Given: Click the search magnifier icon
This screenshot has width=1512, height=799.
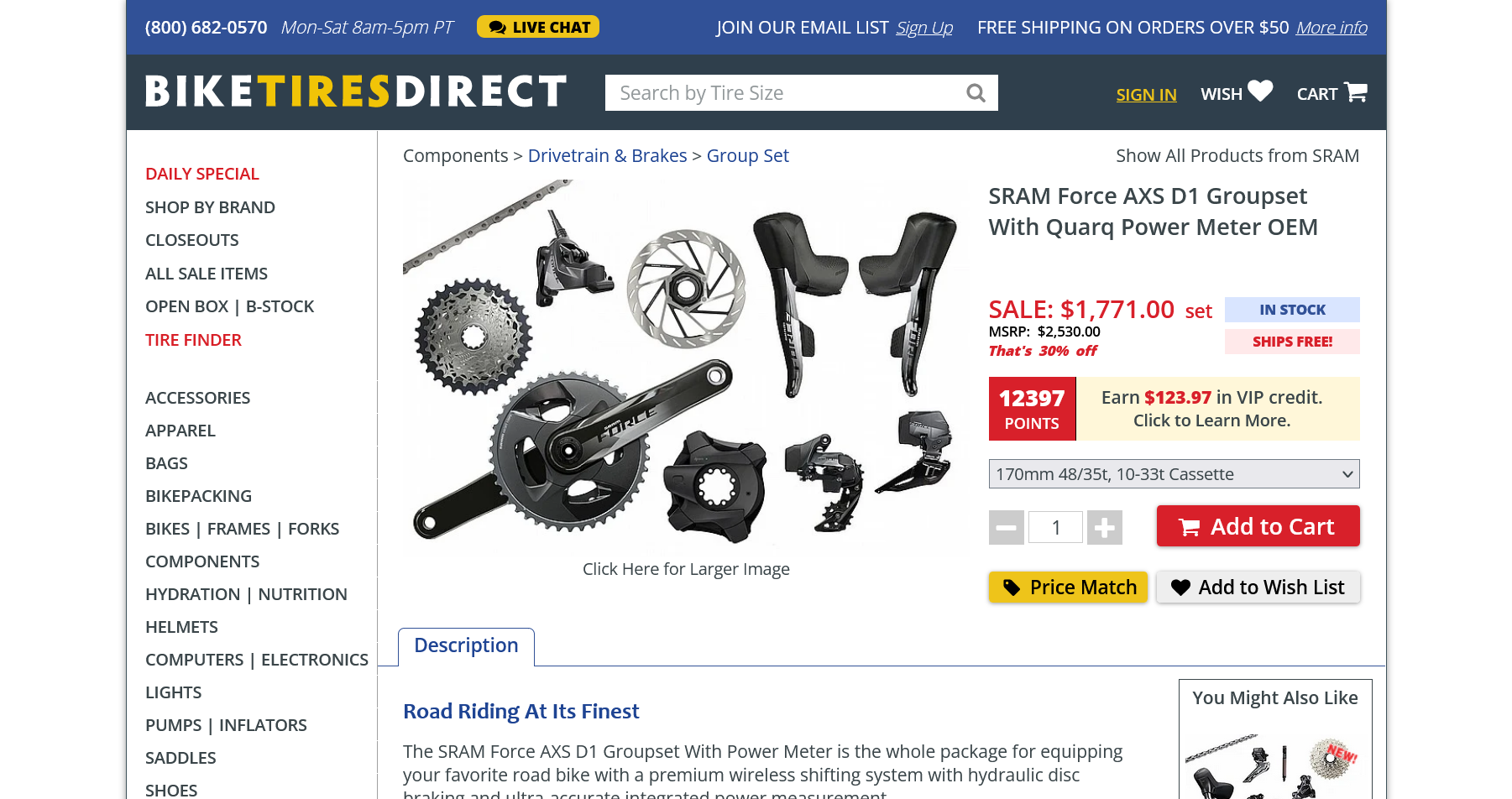Looking at the screenshot, I should point(976,93).
